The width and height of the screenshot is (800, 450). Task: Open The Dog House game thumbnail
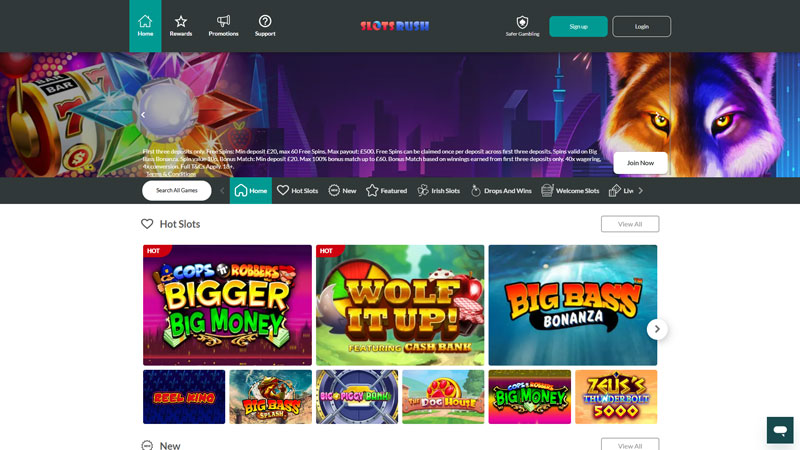click(443, 397)
